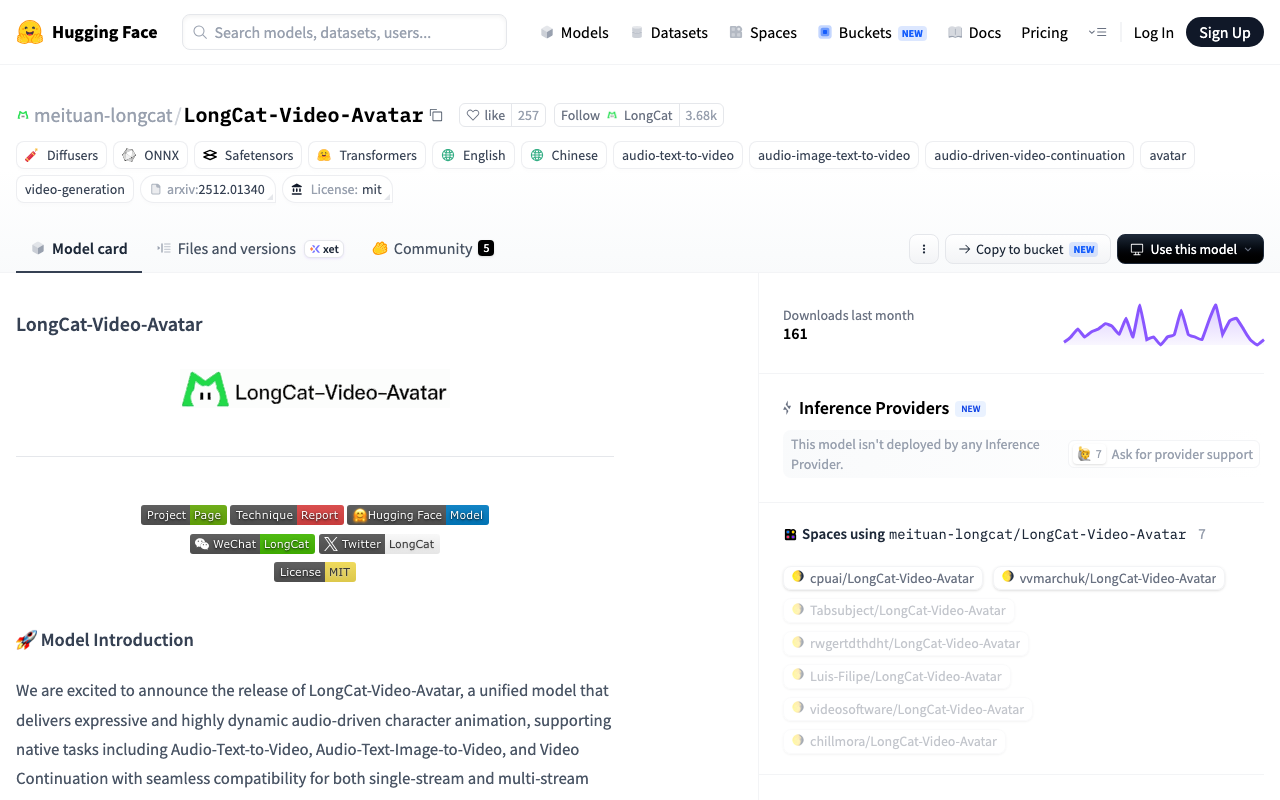Open the Project Page badge
Screen dimensions: 1280x800
click(184, 515)
